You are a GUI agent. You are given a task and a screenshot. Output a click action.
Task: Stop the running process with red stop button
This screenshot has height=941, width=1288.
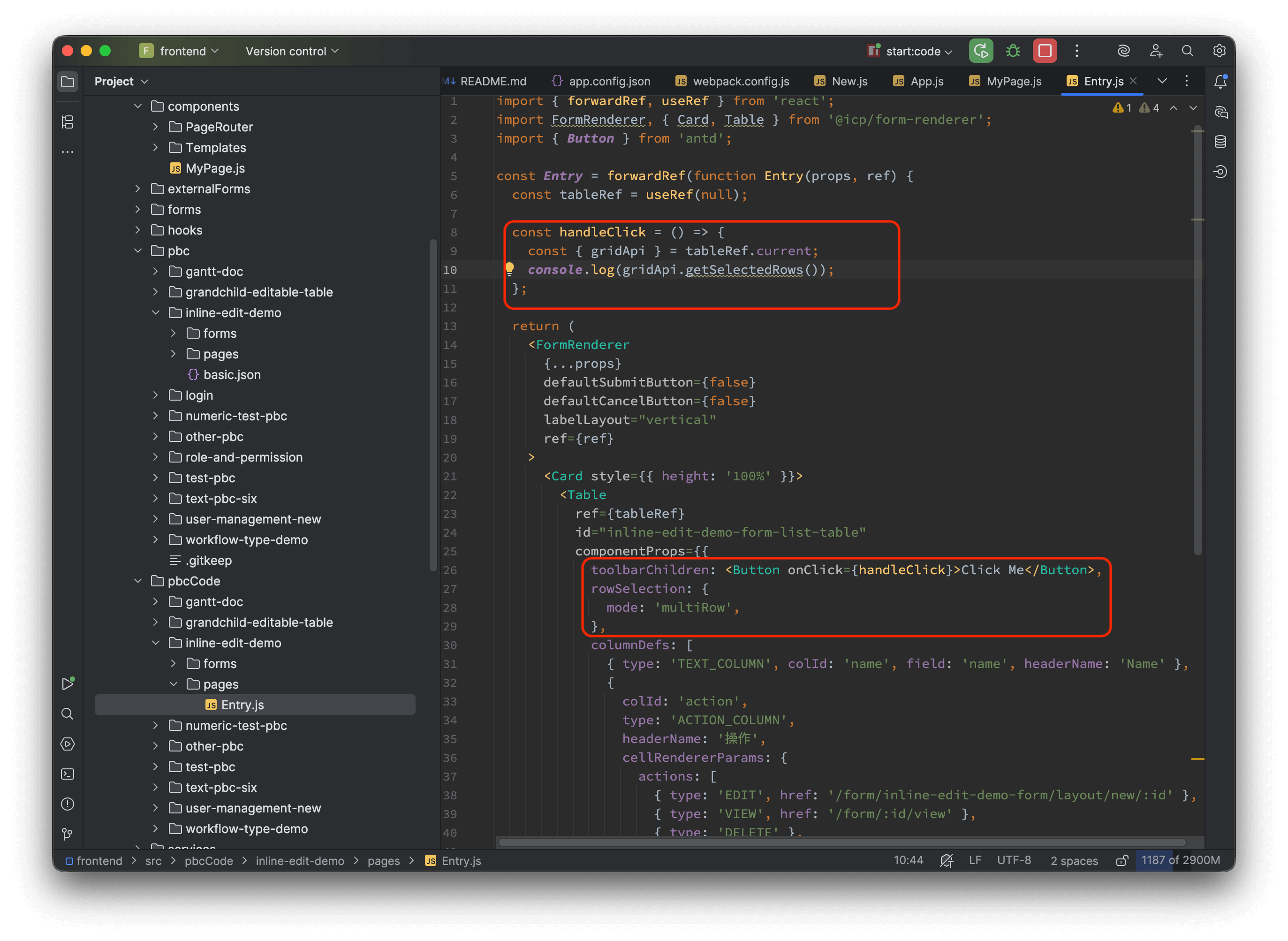click(1044, 51)
